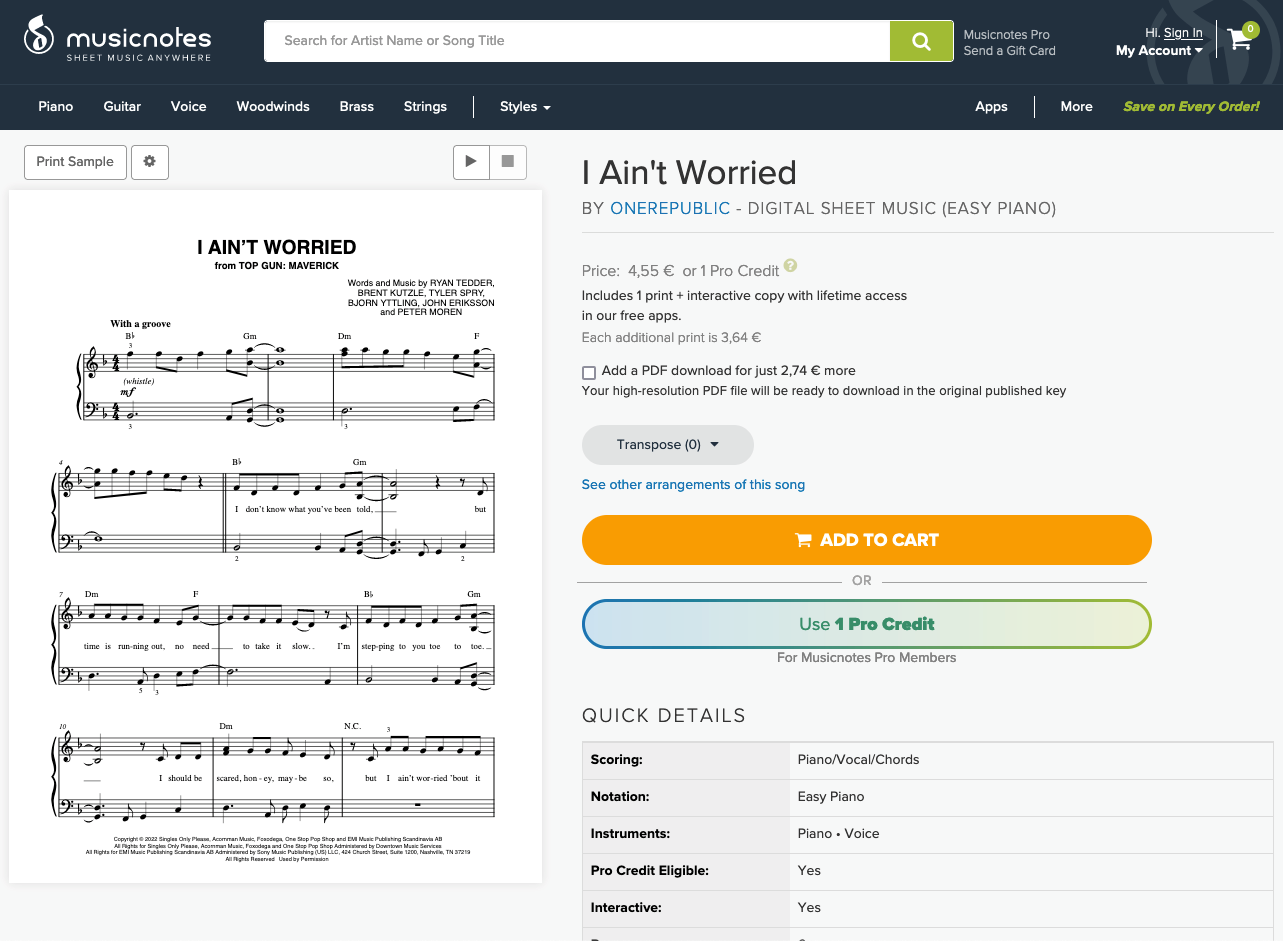Screen dimensions: 1283x941
Task: Open See other arrangements of this song
Action: tap(693, 485)
